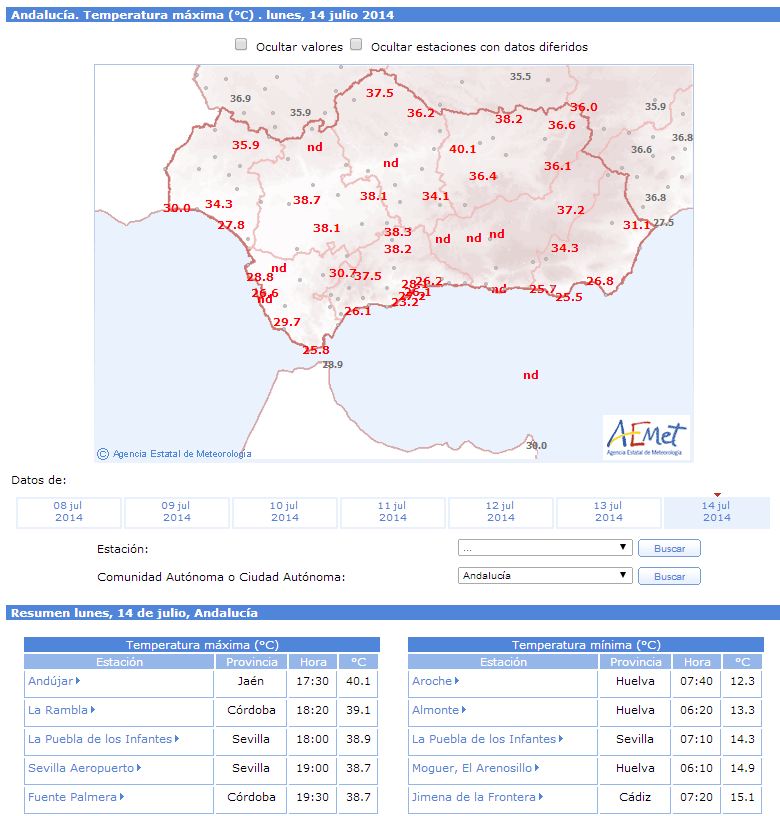Open the Sevilla Aeropuerto station link

point(85,768)
